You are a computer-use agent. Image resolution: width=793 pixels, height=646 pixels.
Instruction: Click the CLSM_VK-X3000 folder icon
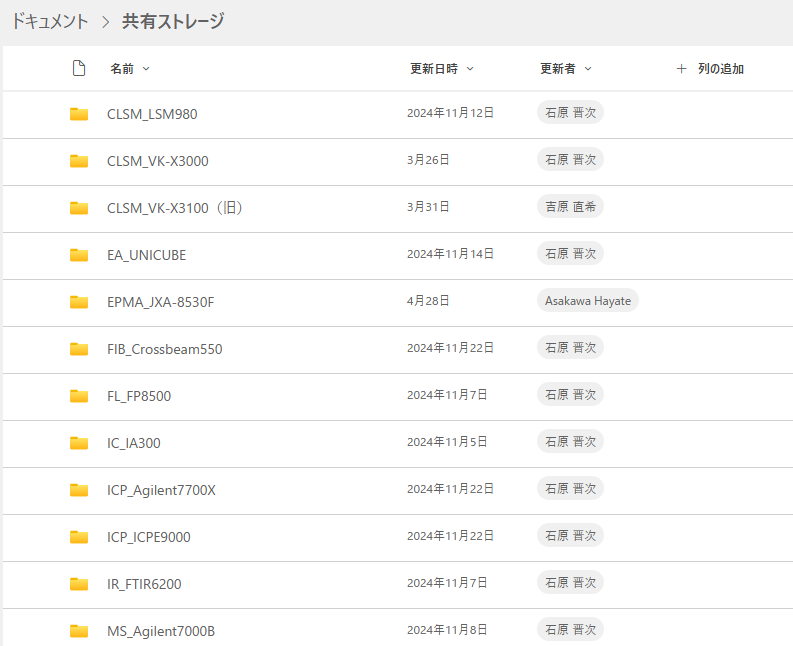[79, 161]
